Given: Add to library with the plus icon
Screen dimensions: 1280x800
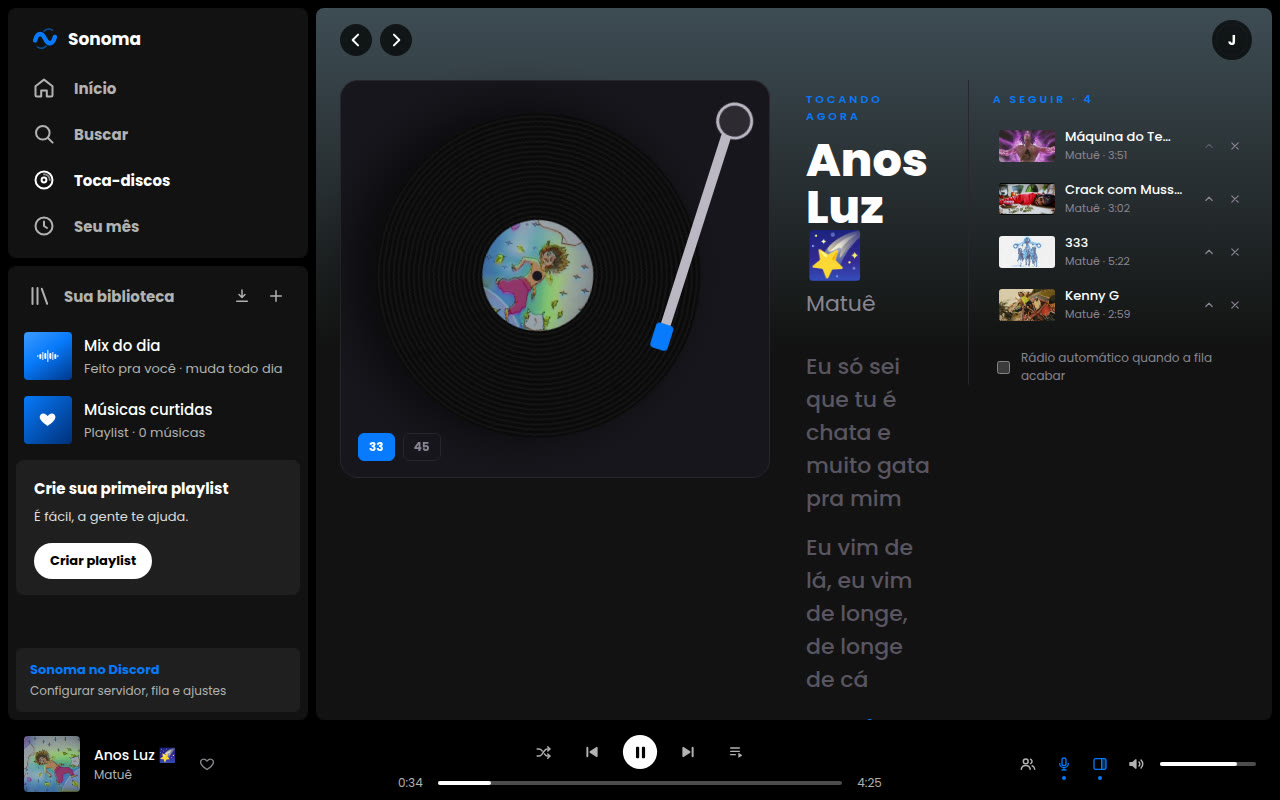Looking at the screenshot, I should coord(276,296).
